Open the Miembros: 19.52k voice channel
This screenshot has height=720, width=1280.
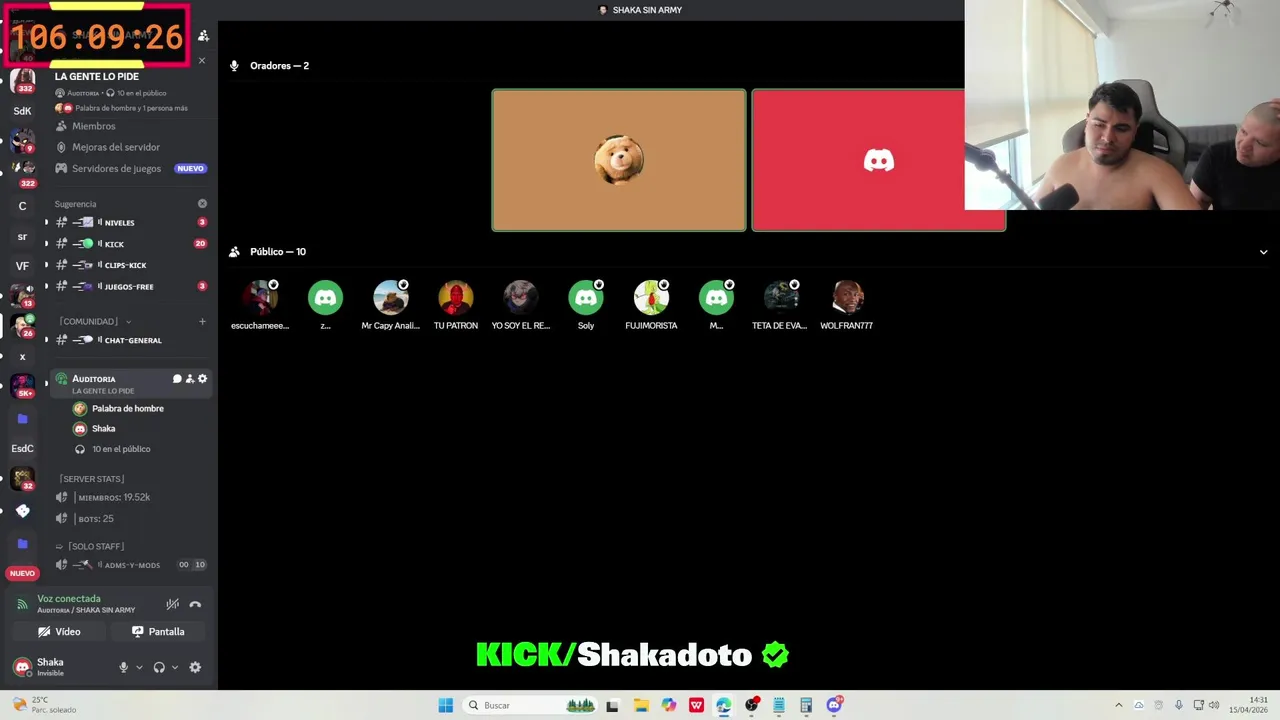point(130,497)
